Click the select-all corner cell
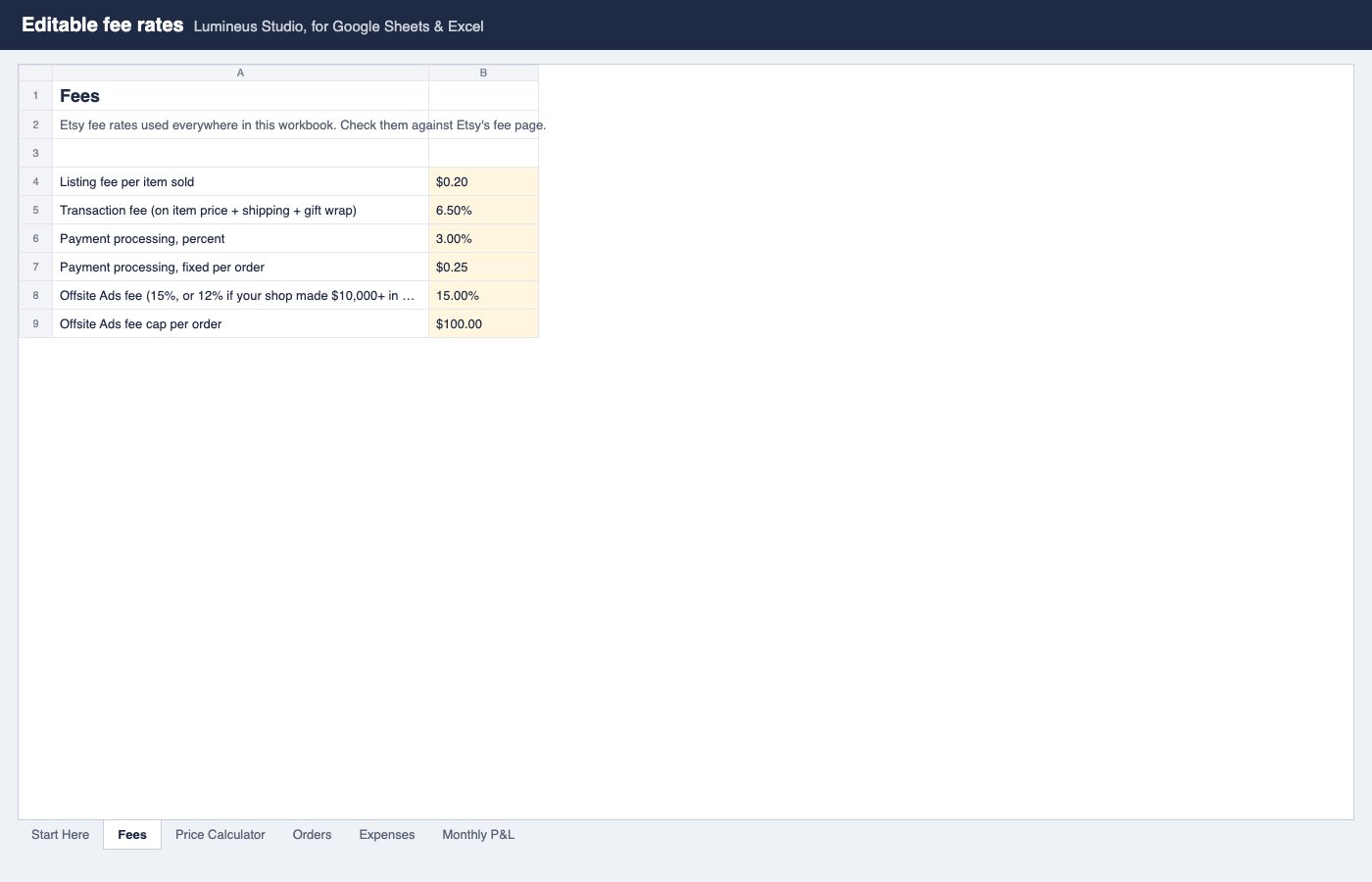The height and width of the screenshot is (882, 1372). tap(35, 73)
